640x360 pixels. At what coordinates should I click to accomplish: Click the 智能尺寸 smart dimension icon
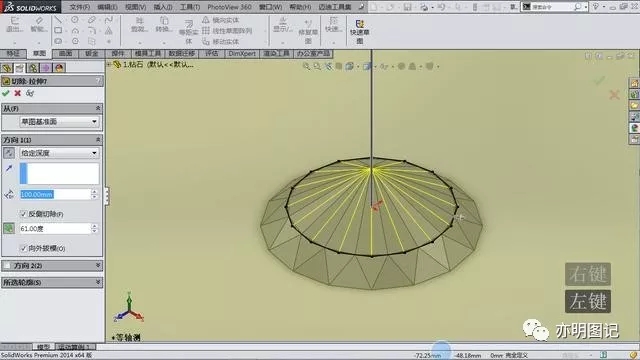(39, 24)
